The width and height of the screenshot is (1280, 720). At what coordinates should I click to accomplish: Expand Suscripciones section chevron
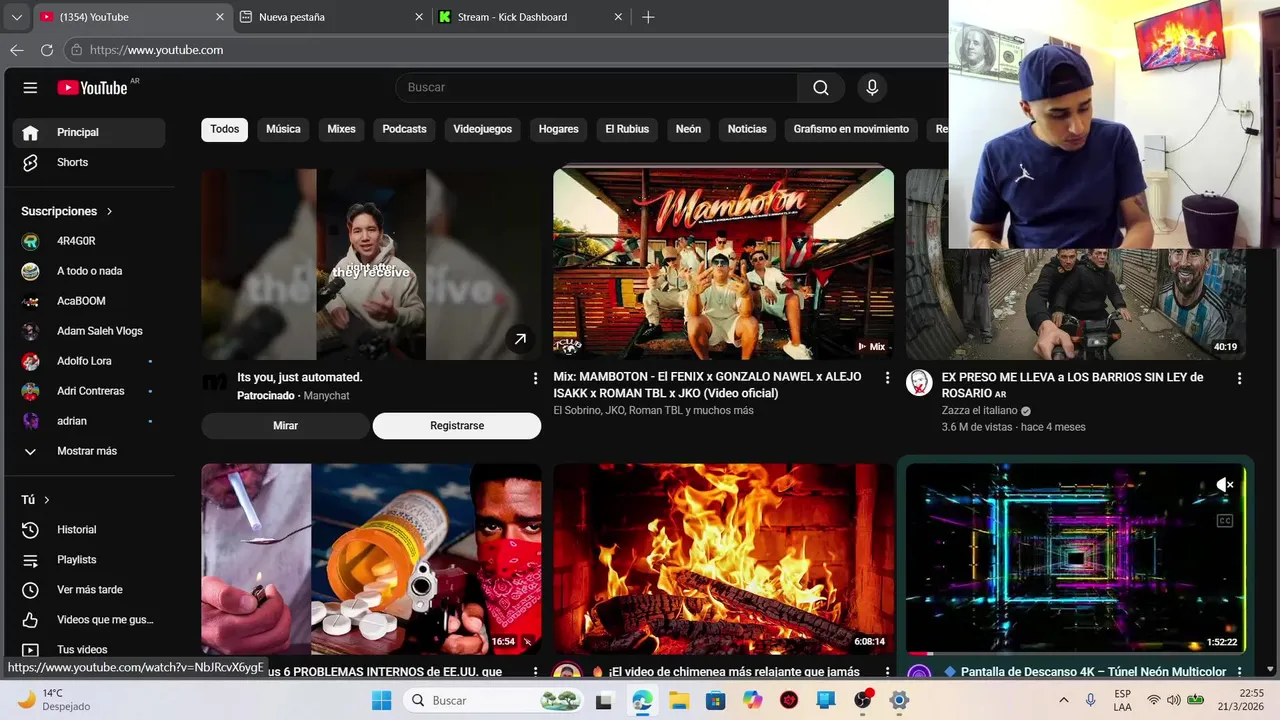pos(109,212)
